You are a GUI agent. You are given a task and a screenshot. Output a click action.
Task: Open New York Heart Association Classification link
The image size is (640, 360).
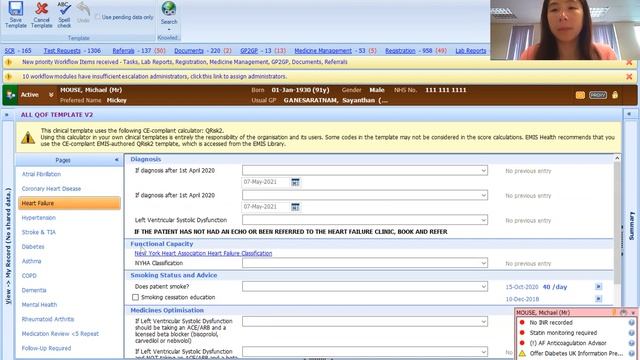click(203, 253)
